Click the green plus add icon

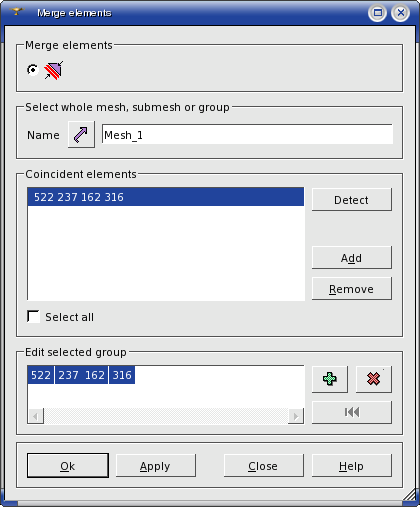[x=330, y=379]
